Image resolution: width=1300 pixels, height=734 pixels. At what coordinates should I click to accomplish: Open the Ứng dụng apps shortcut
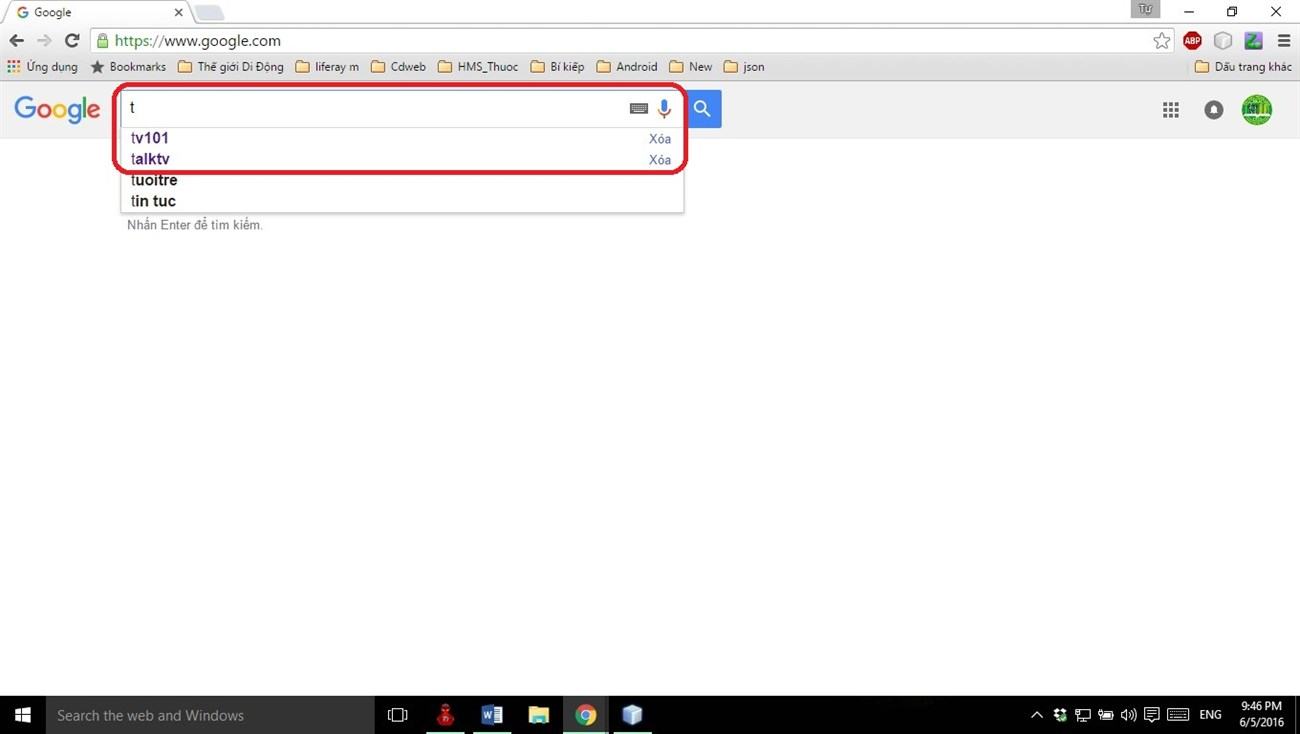click(42, 67)
